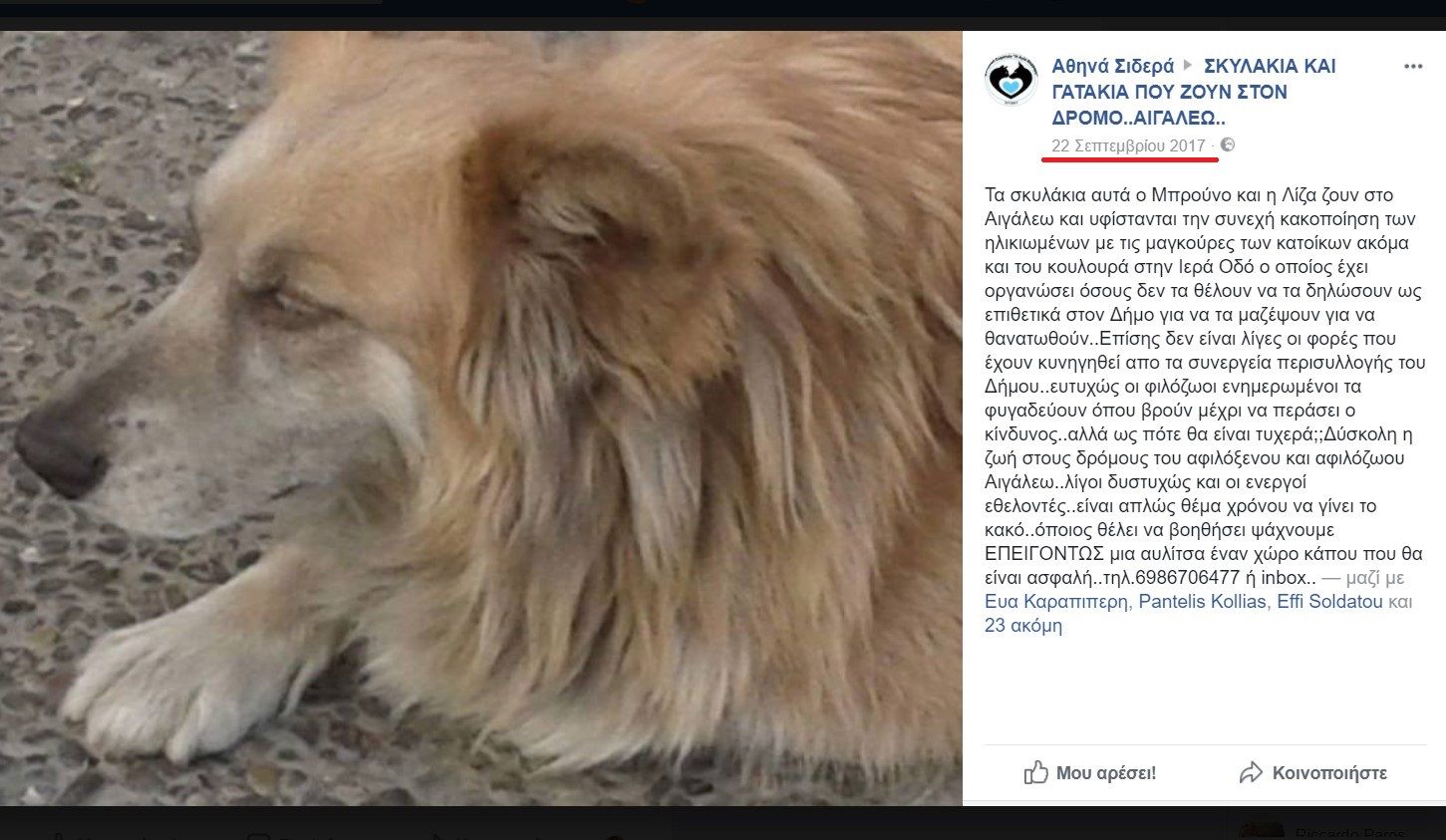Expand the 23 ακόμη tagged people list

click(1023, 626)
